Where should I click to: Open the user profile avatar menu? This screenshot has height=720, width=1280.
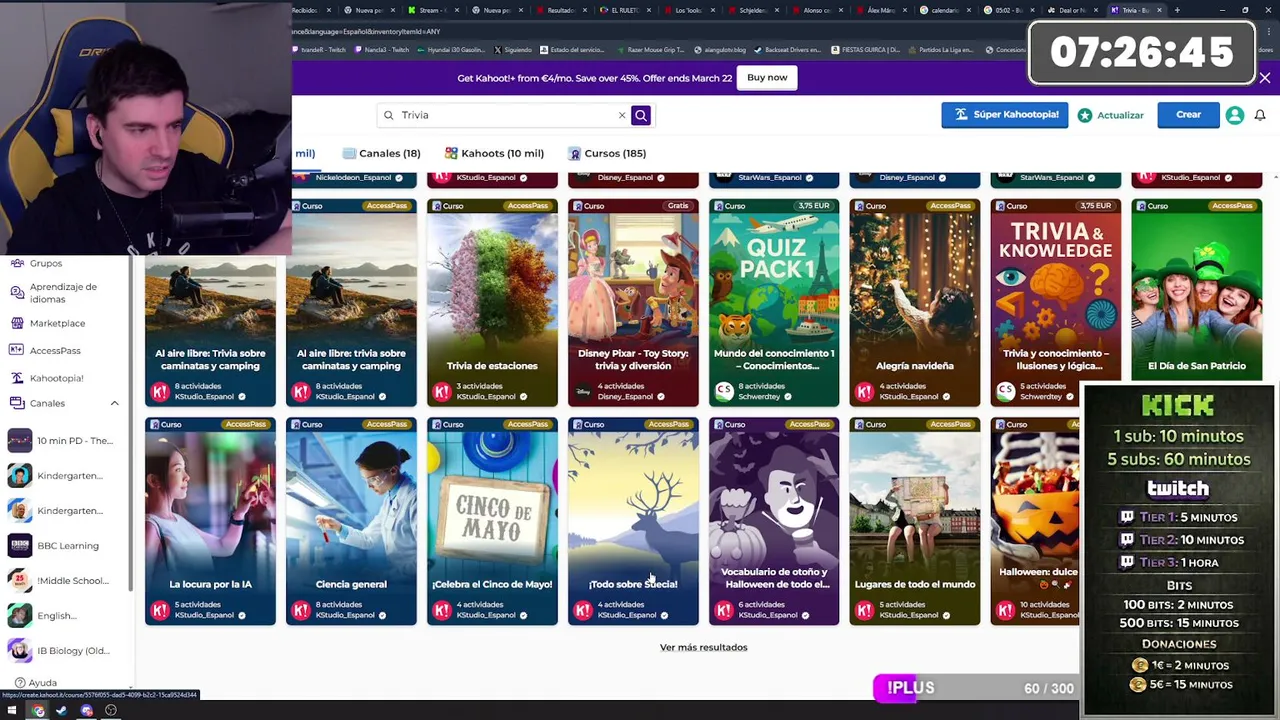pos(1235,115)
